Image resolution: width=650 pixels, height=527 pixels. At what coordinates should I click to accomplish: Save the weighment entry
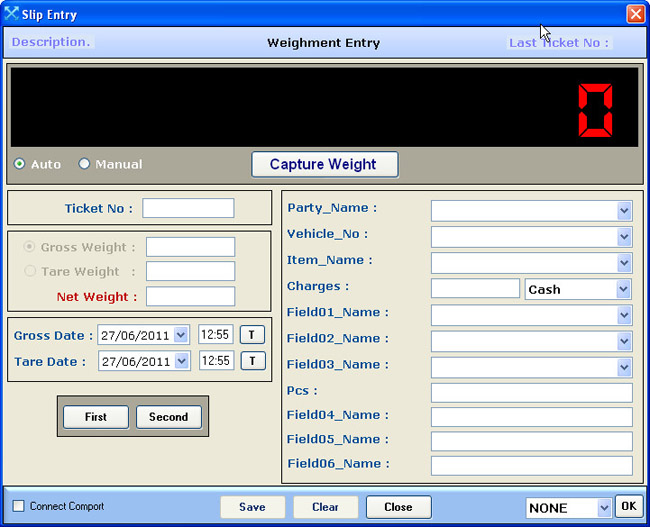click(x=252, y=507)
